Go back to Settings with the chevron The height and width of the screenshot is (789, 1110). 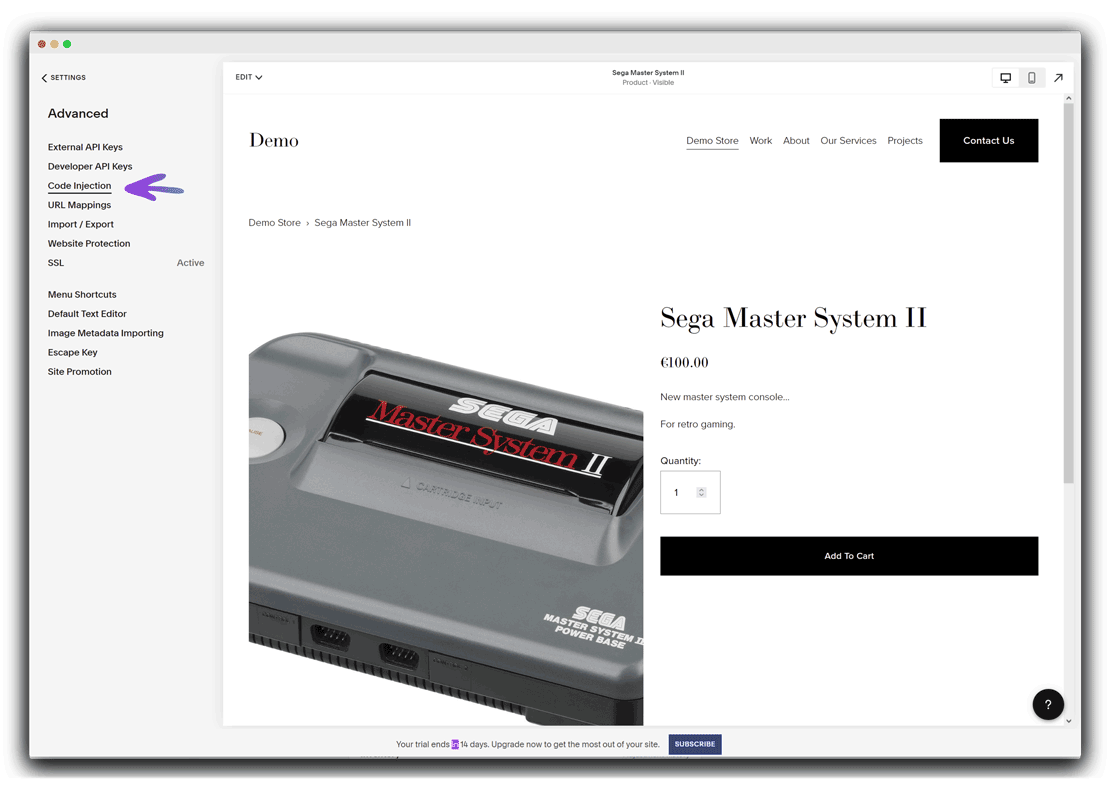[44, 78]
